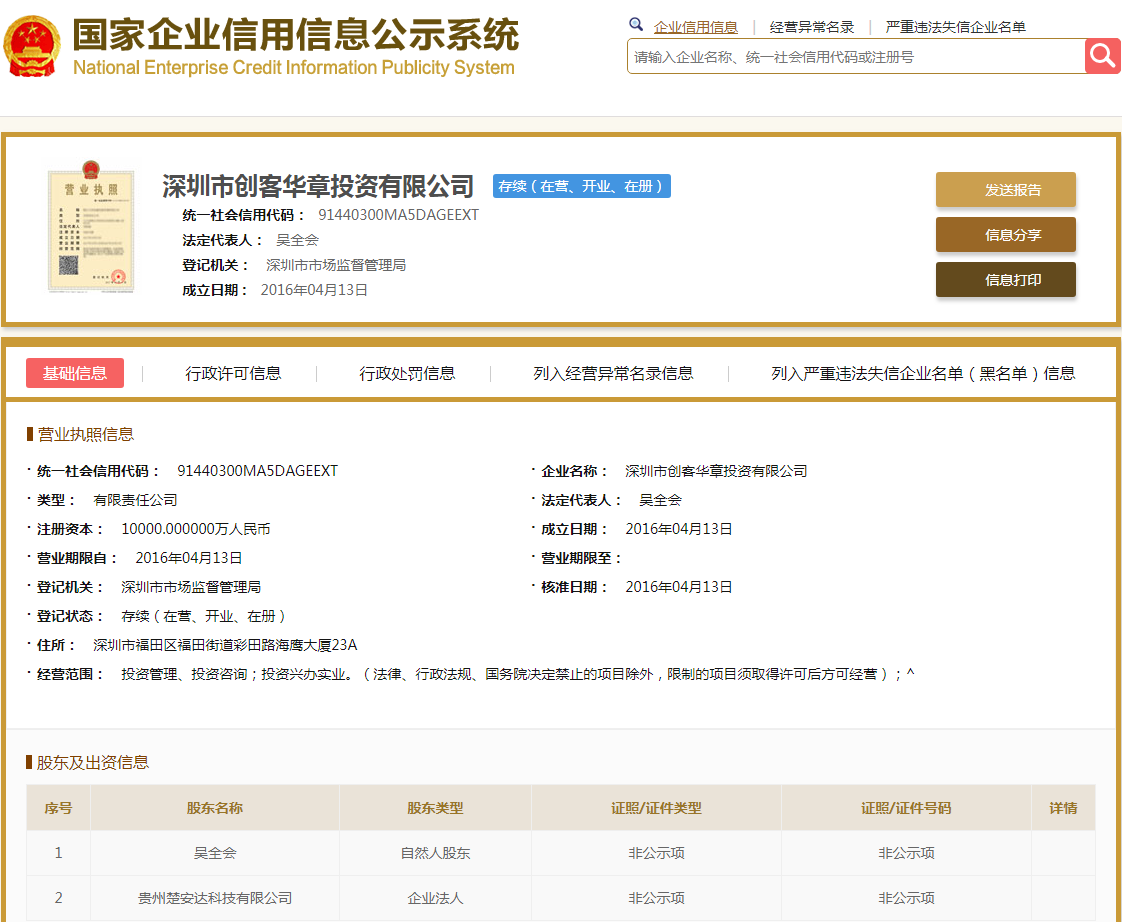Click the 发送报告 button
Viewport: 1122px width, 922px height.
1005,189
